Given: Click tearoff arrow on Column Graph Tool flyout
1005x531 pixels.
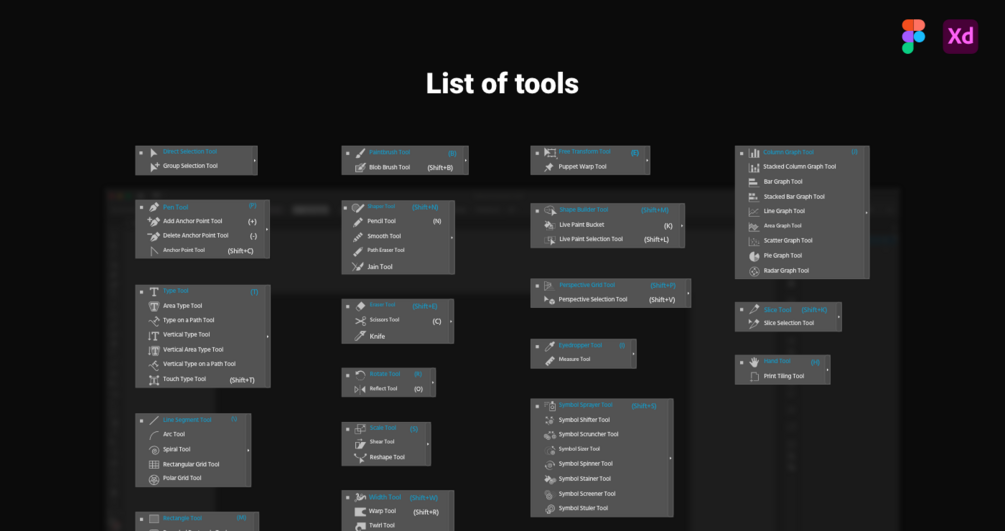Looking at the screenshot, I should pyautogui.click(x=867, y=212).
